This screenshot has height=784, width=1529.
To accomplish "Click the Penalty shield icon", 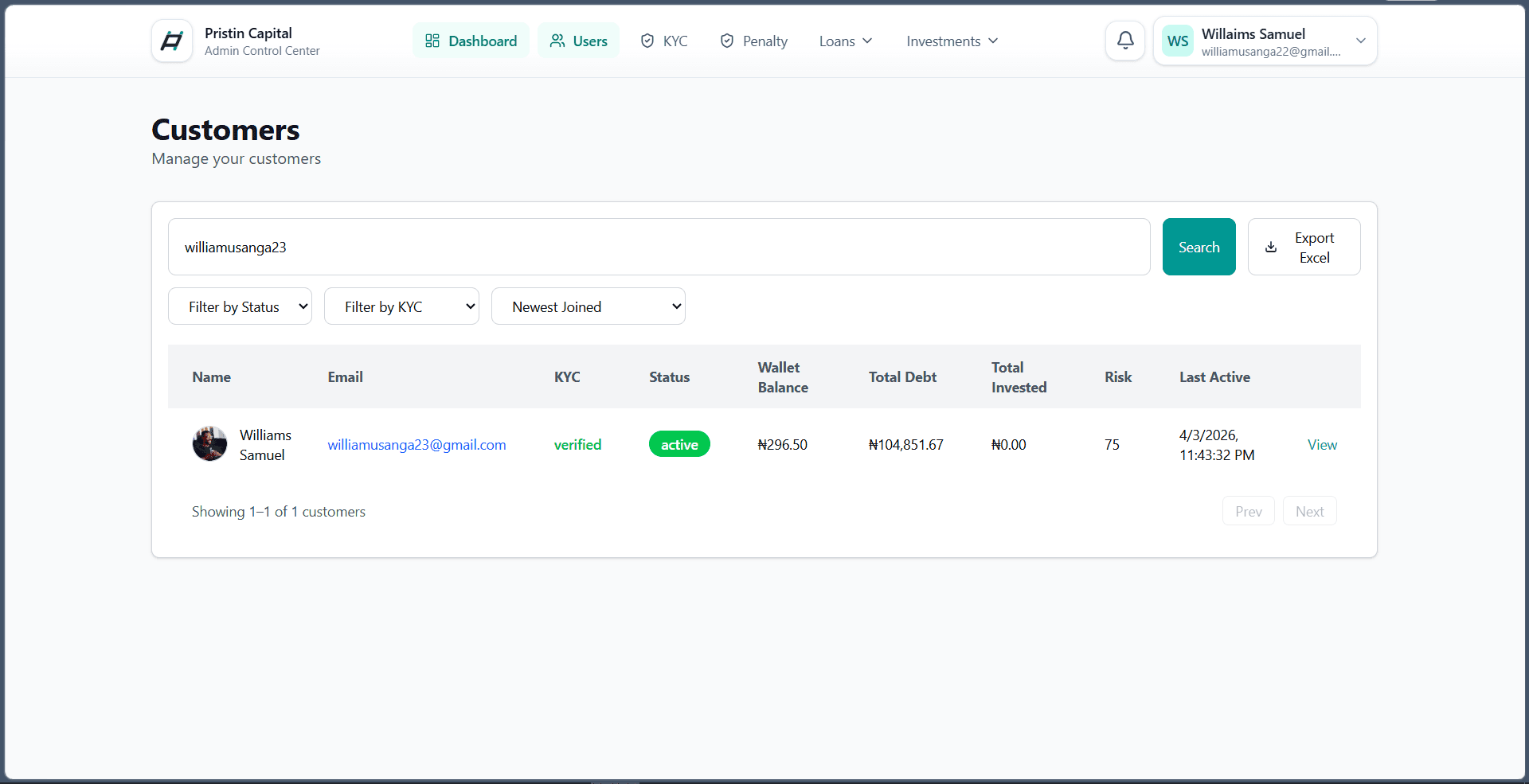I will (727, 41).
